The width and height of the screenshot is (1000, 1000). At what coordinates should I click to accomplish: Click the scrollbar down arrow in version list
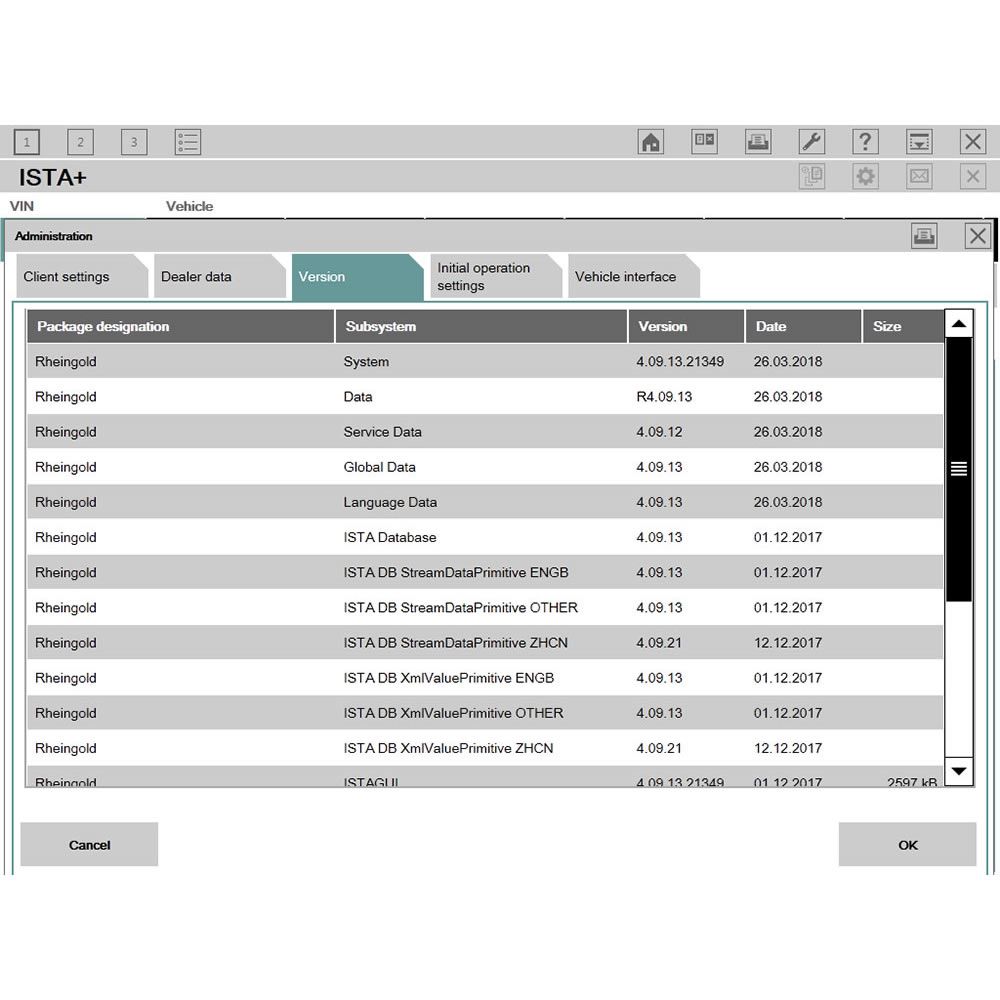pyautogui.click(x=959, y=770)
